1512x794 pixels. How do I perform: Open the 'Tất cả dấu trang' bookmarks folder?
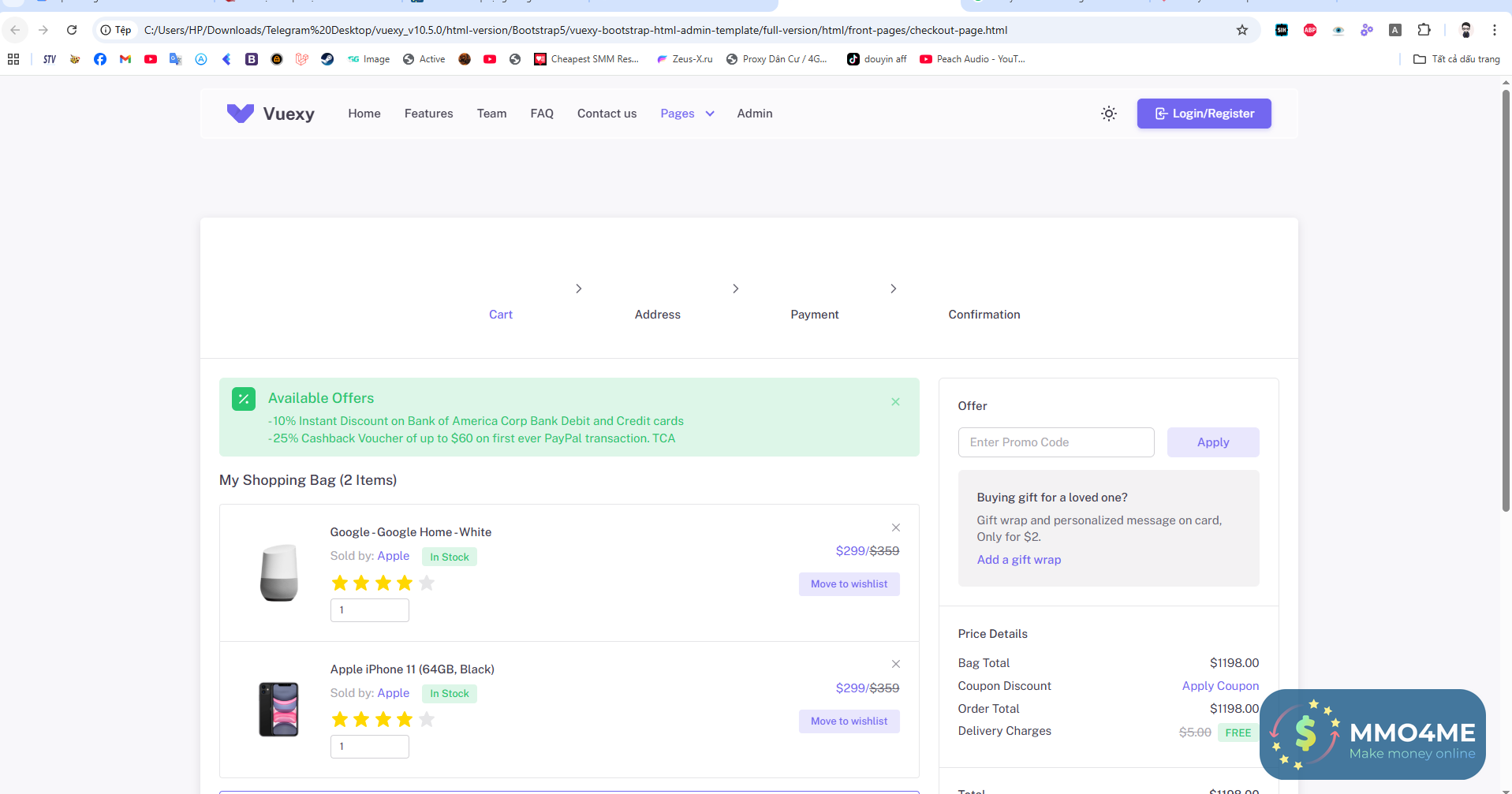tap(1457, 59)
